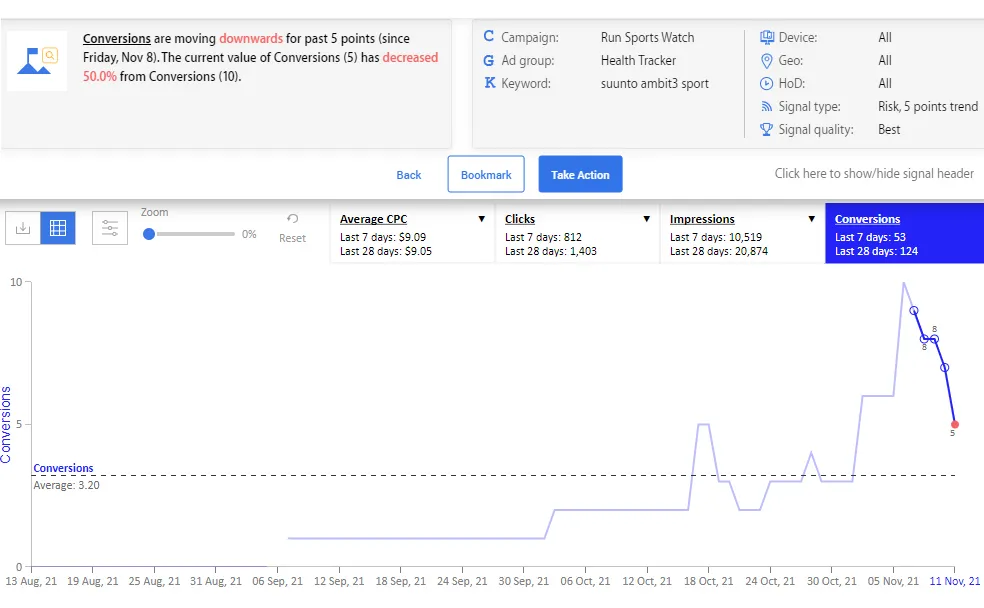This screenshot has height=608, width=984.
Task: Click the signal flag illustration icon
Action: click(x=37, y=61)
